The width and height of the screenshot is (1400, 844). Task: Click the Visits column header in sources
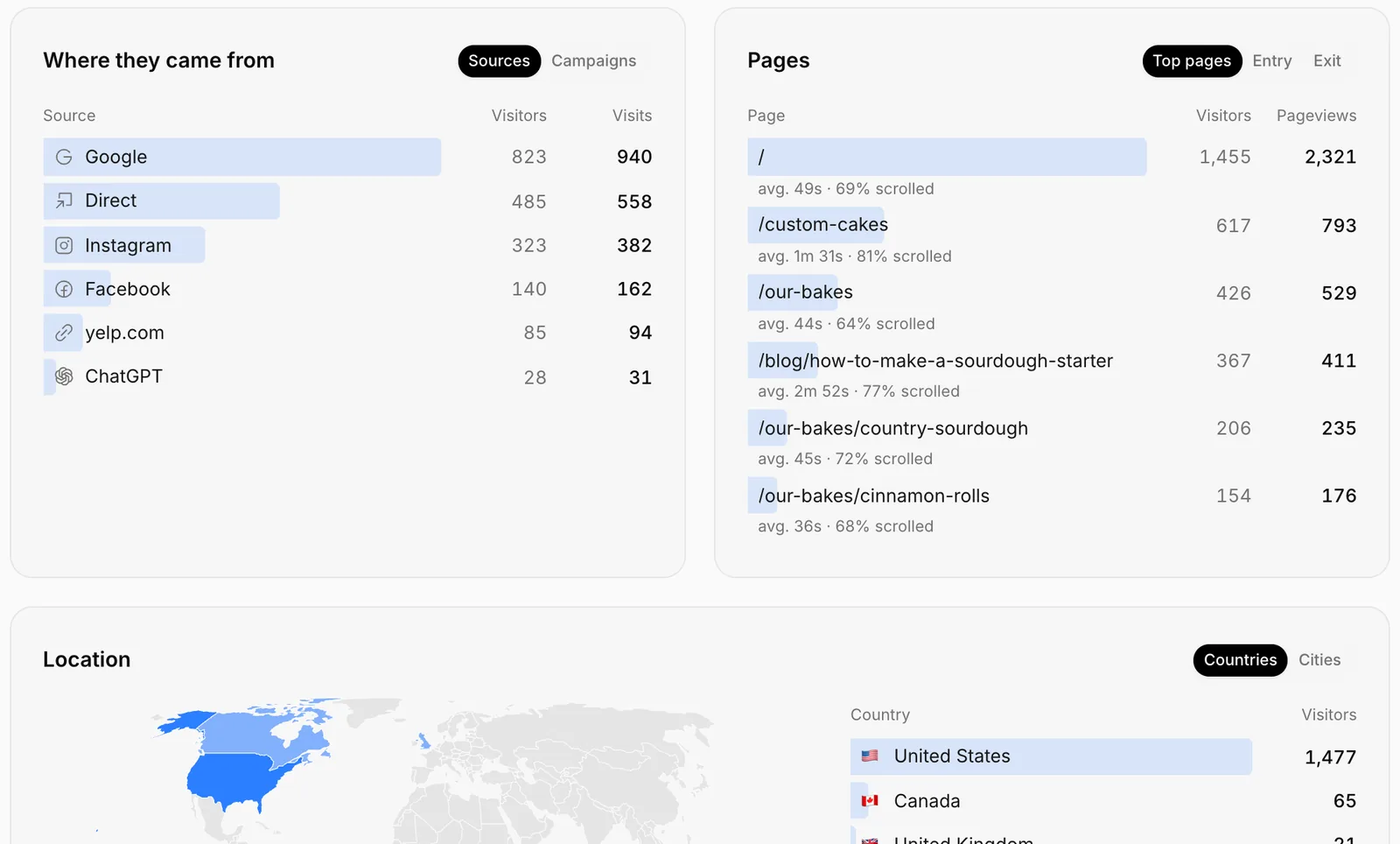pos(632,116)
